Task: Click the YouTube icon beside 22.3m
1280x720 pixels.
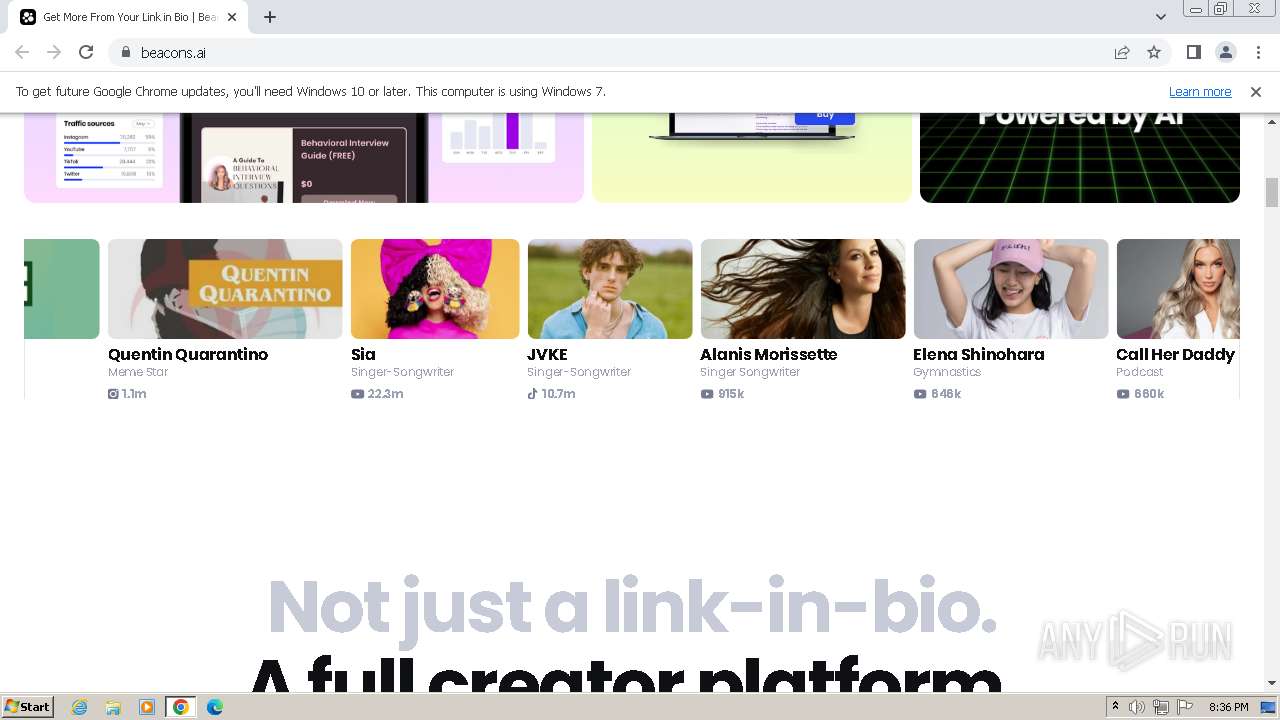Action: (357, 394)
